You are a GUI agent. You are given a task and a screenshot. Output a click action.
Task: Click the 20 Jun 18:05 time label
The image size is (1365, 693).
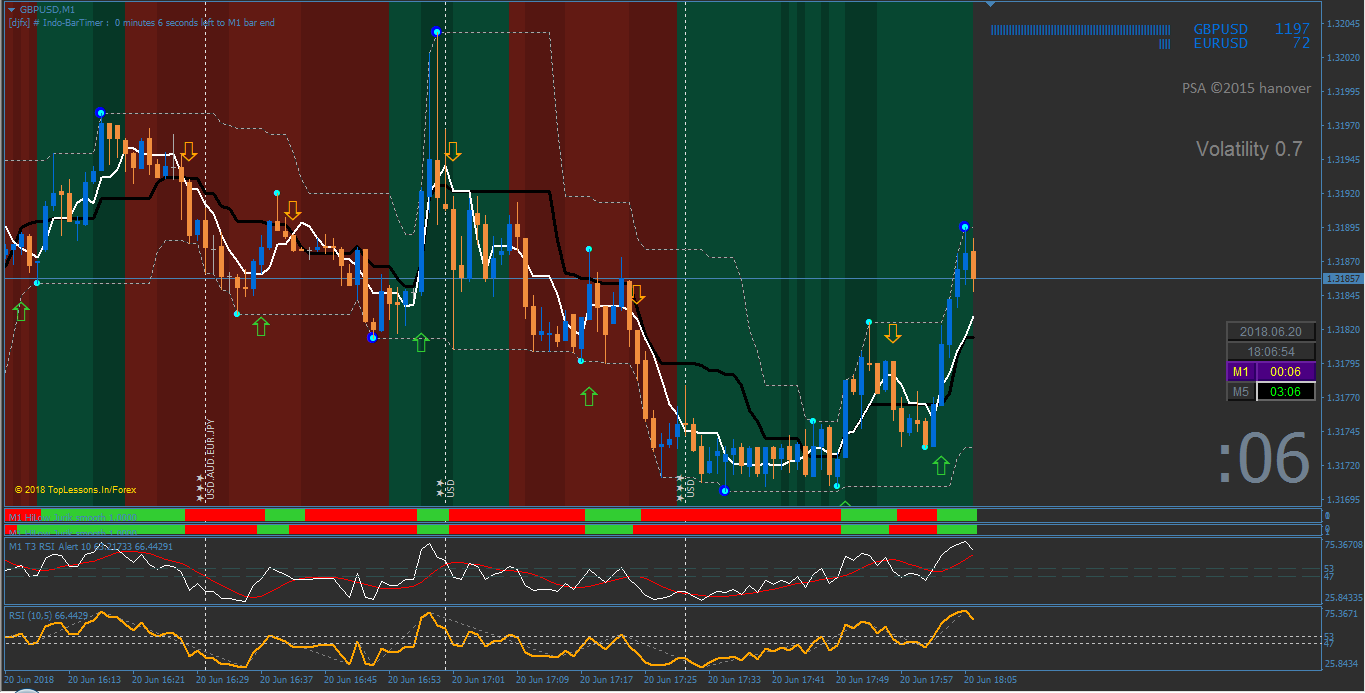pos(991,679)
